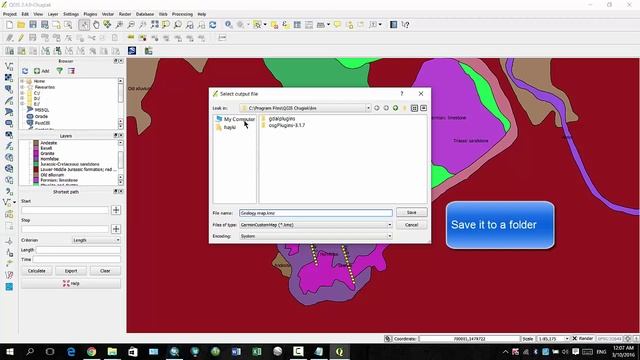Open the Raster menu
Image resolution: width=640 pixels, height=360 pixels.
125,14
